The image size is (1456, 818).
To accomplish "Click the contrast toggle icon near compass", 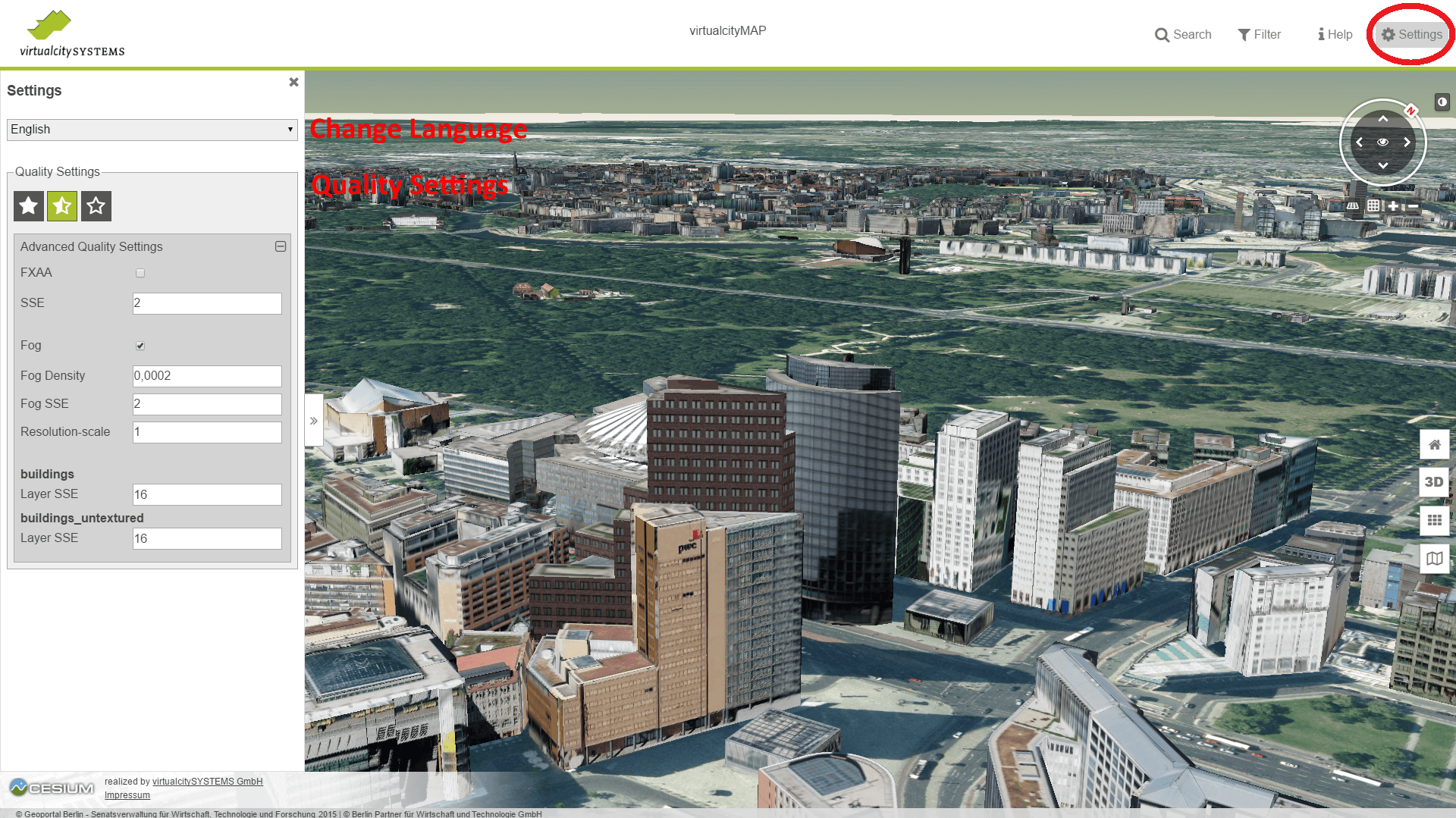I will [x=1442, y=102].
